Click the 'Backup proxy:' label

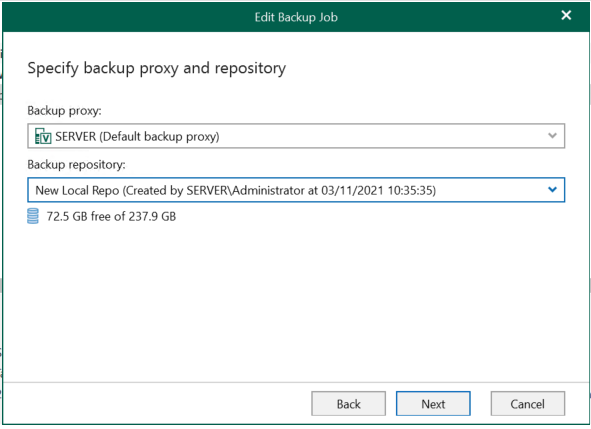(x=64, y=111)
